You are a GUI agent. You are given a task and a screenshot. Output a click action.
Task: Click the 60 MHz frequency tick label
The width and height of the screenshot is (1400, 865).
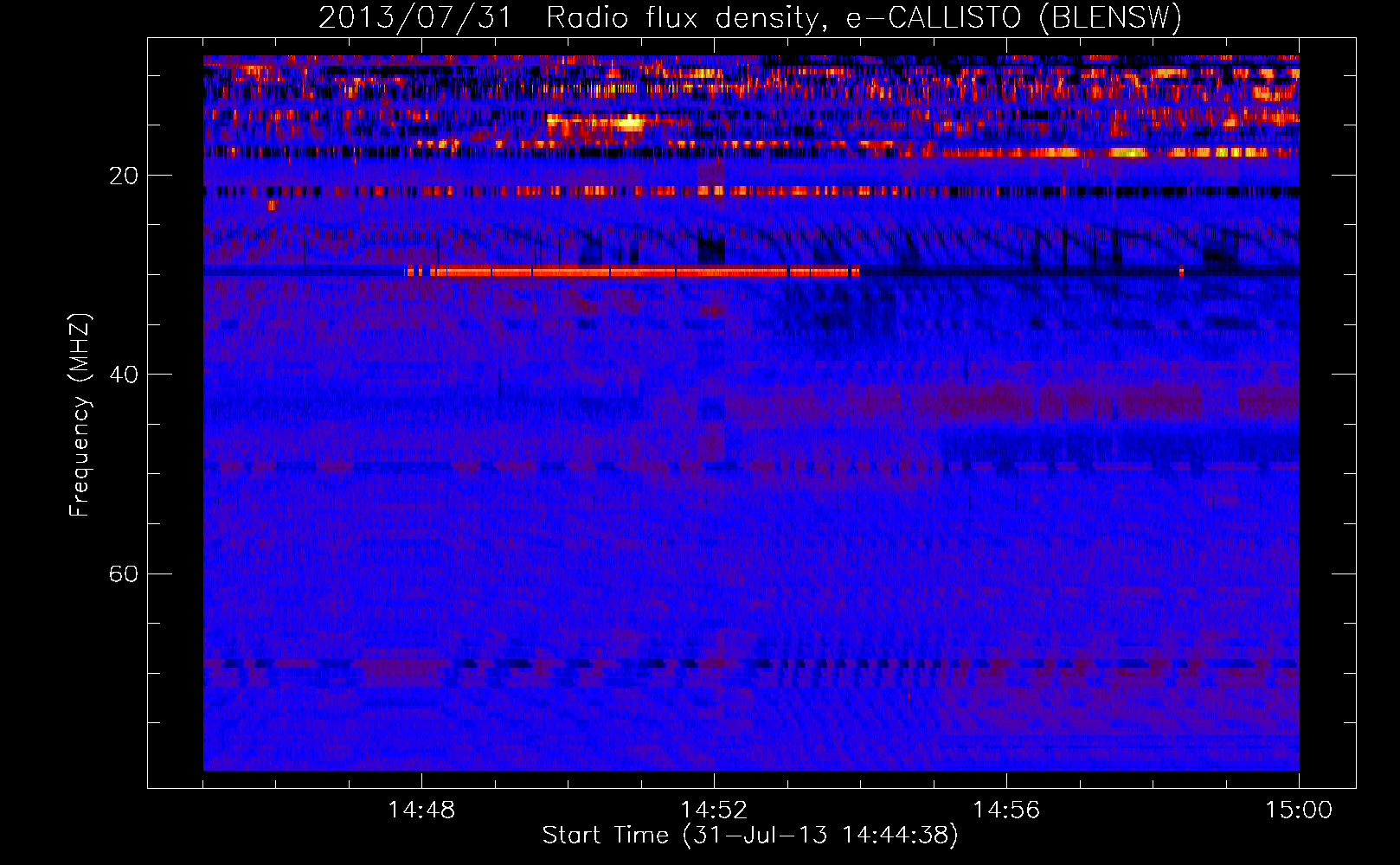coord(124,574)
